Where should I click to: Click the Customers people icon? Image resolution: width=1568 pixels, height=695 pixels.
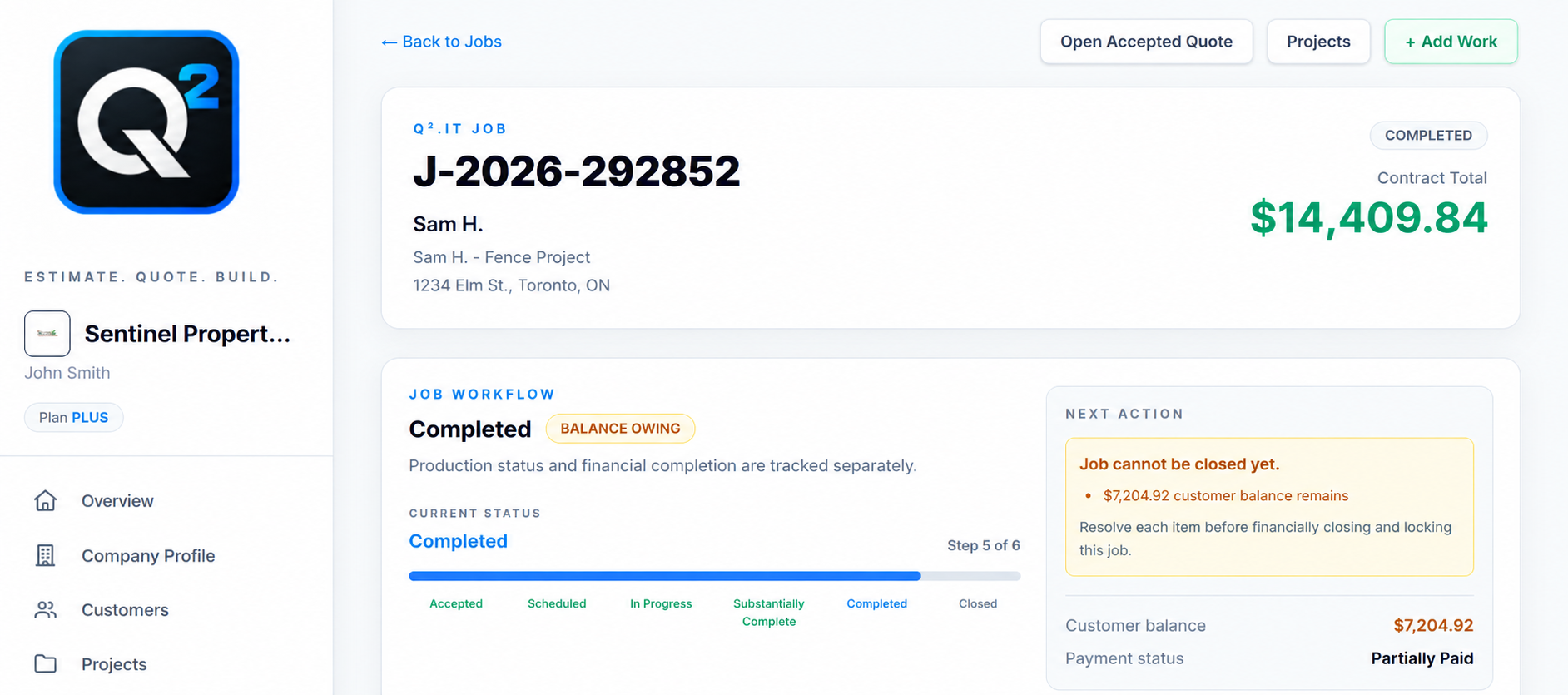click(46, 610)
